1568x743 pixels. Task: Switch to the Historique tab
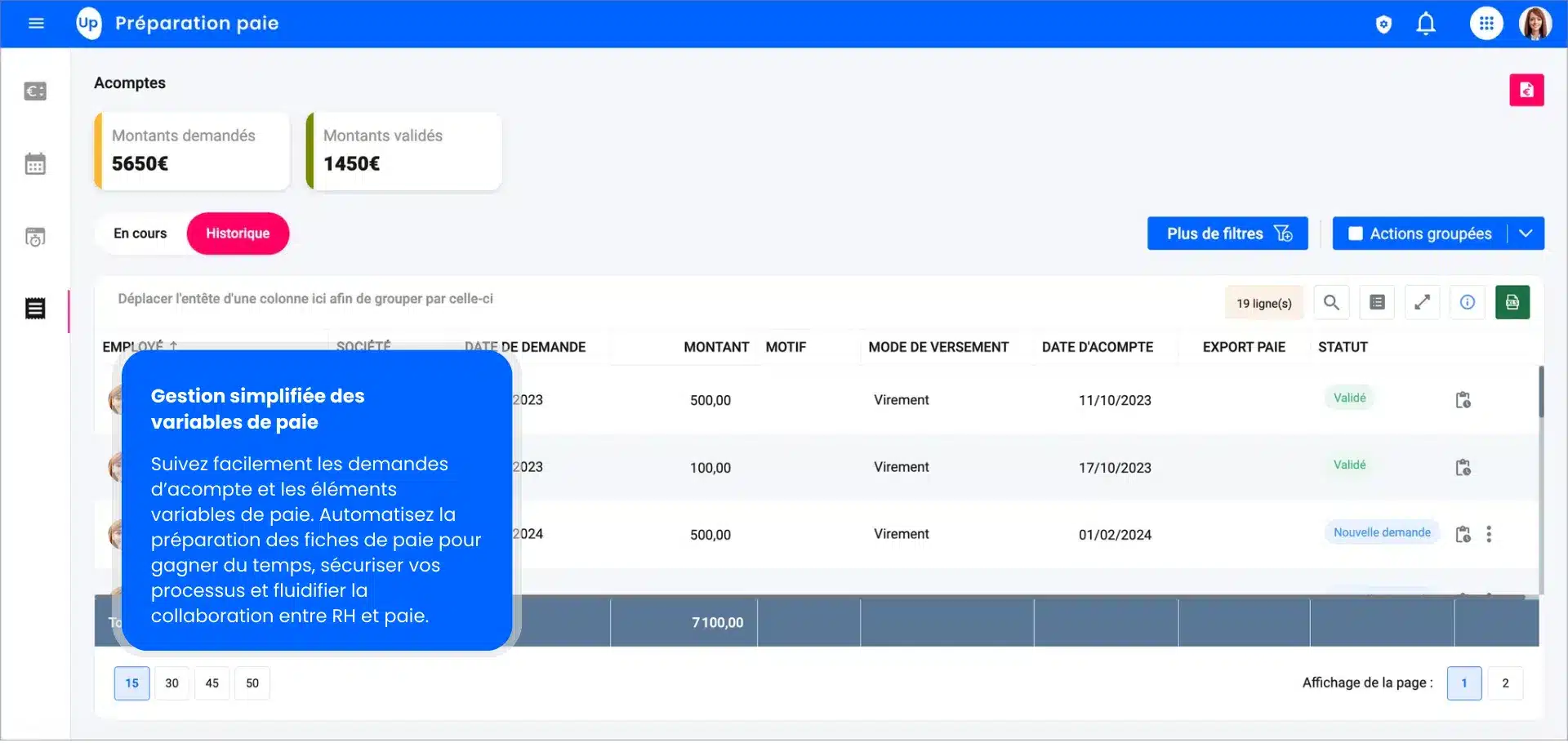pyautogui.click(x=238, y=234)
